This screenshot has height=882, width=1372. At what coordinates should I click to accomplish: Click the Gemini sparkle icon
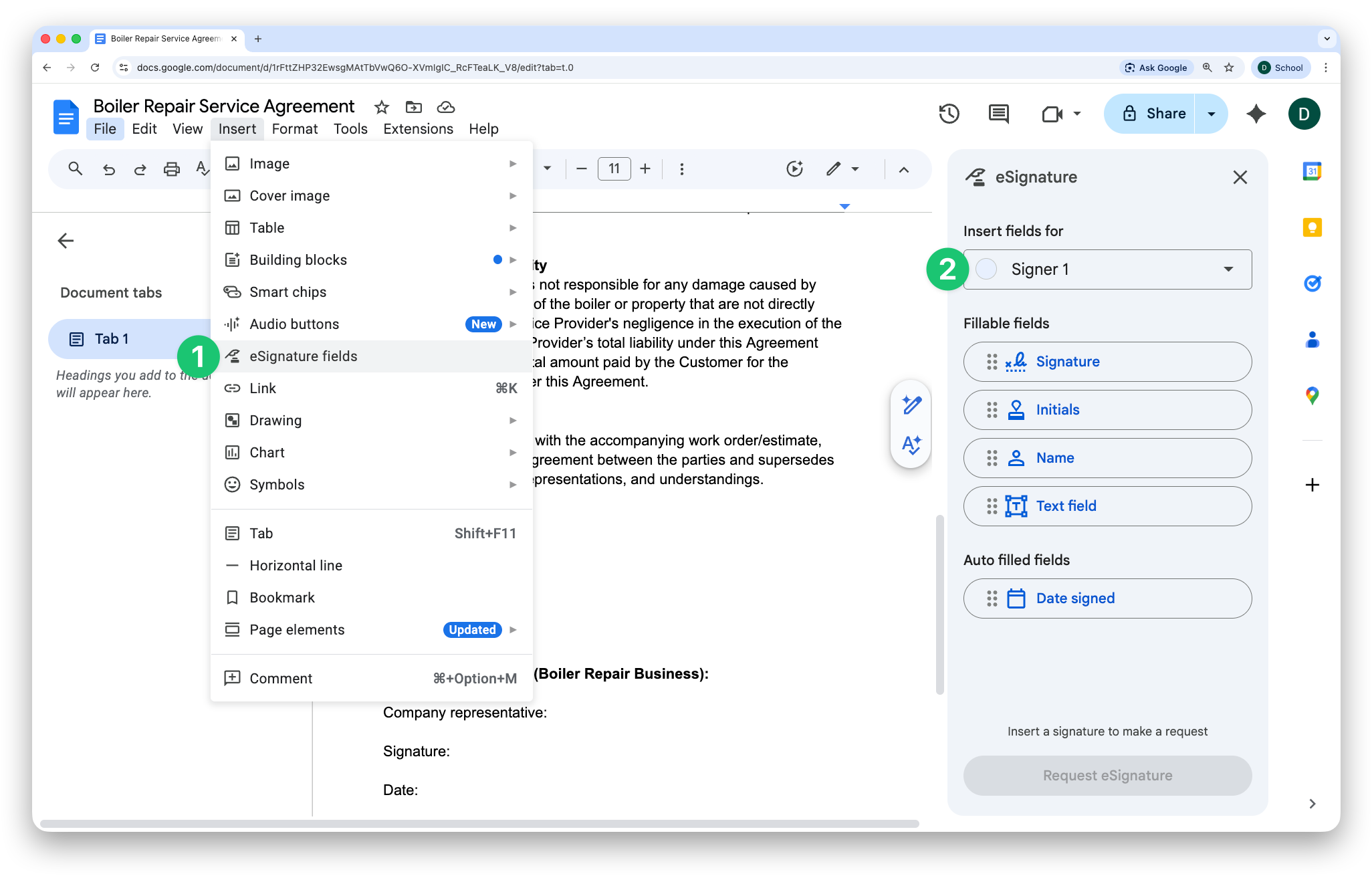(1256, 114)
